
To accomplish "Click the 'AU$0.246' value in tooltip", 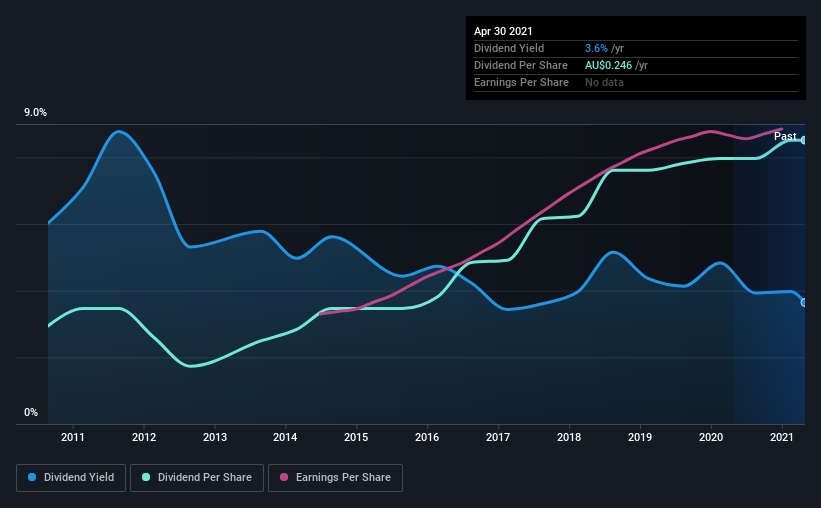I will [608, 65].
